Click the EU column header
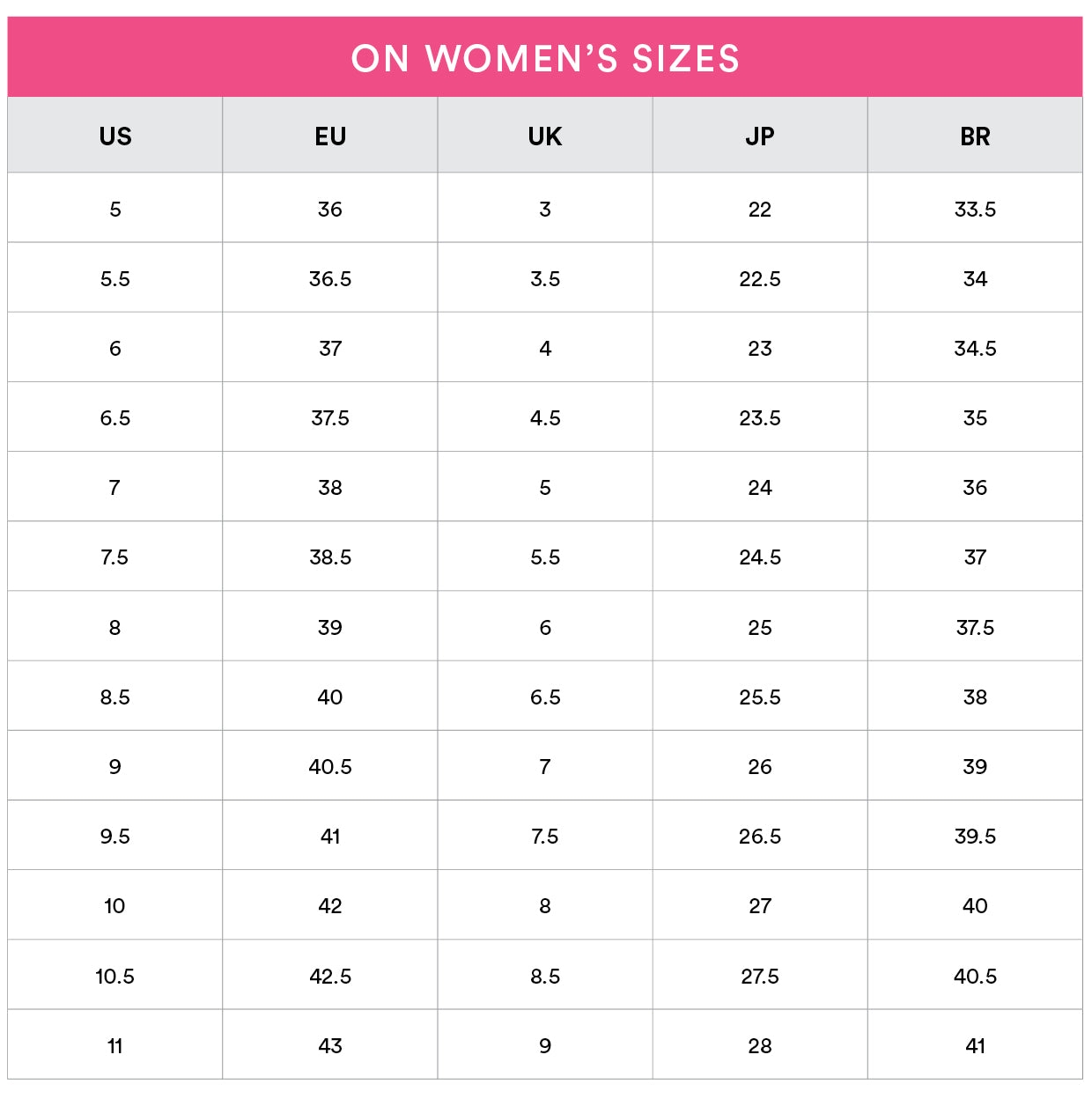1092x1099 pixels. (x=330, y=136)
